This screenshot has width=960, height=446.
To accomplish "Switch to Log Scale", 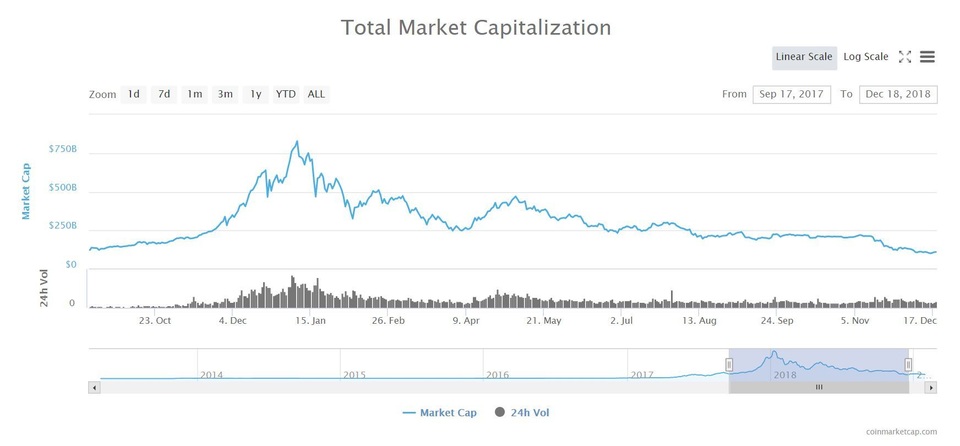I will point(866,57).
